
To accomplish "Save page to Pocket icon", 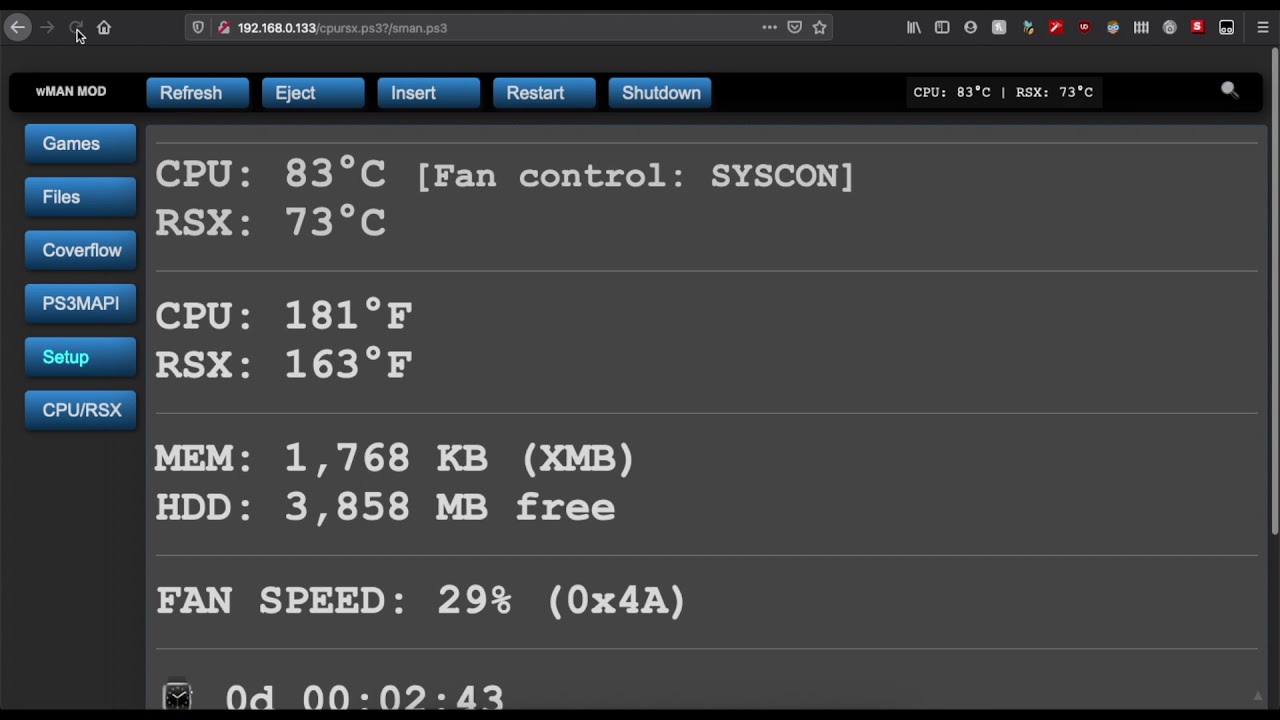I will (795, 28).
